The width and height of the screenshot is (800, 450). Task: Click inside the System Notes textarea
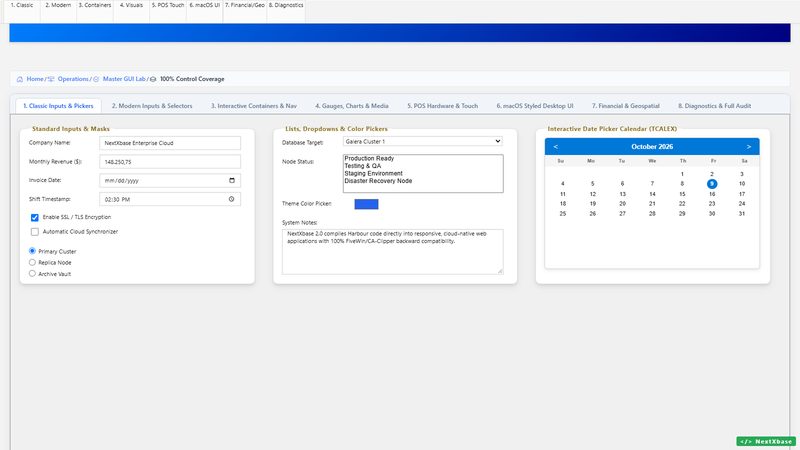coord(392,252)
